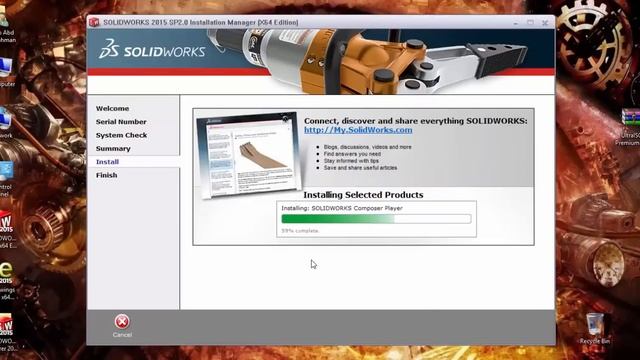Select the Welcome step in sidebar
The image size is (640, 360).
[112, 109]
